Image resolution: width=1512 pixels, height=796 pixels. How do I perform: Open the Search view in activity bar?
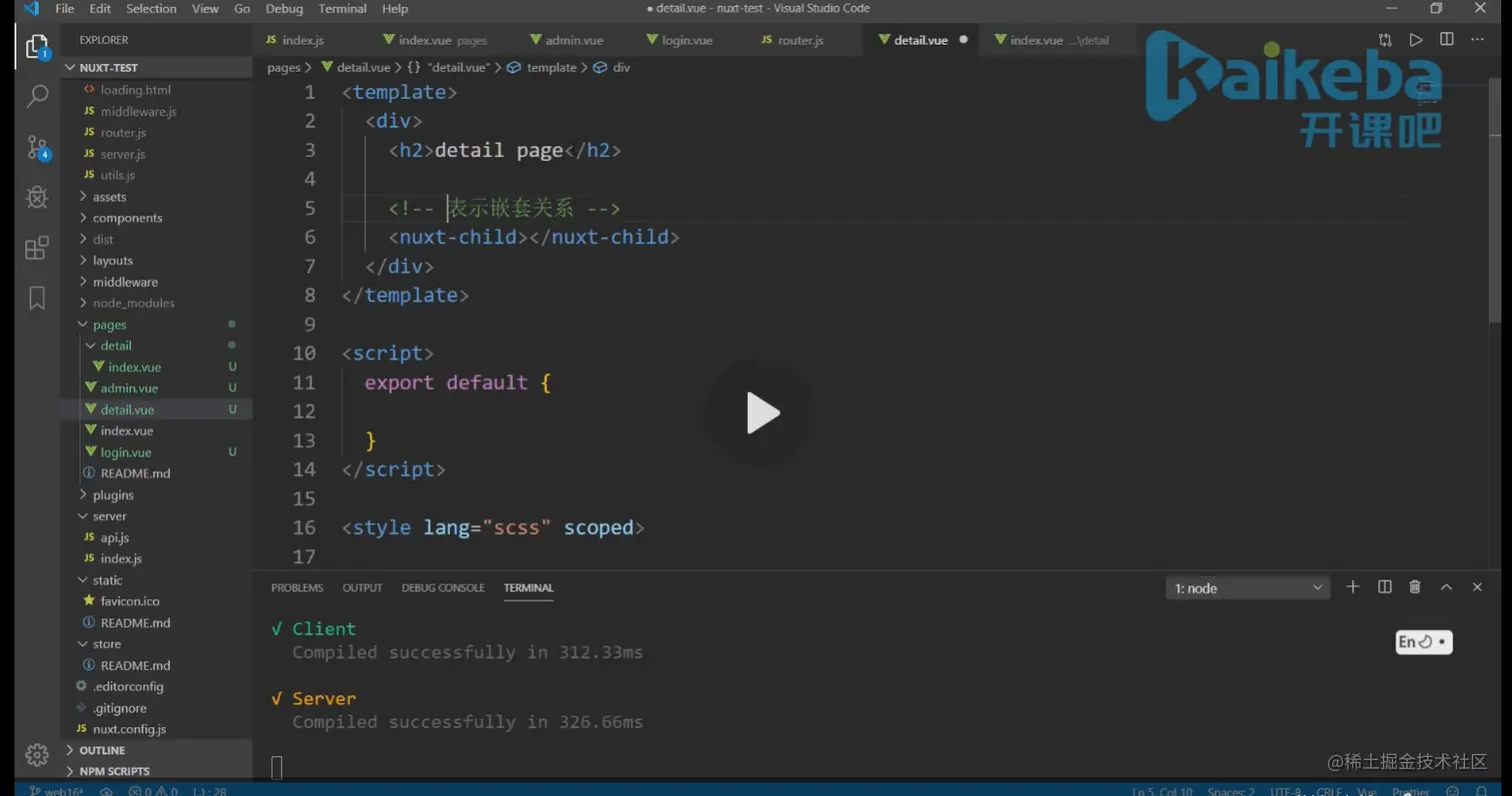(x=37, y=96)
